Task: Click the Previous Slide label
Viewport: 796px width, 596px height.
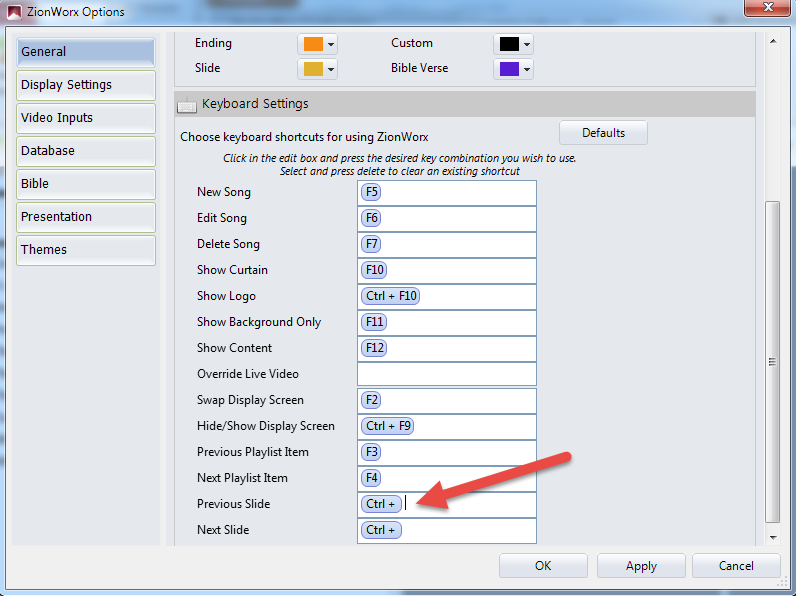Action: 234,504
